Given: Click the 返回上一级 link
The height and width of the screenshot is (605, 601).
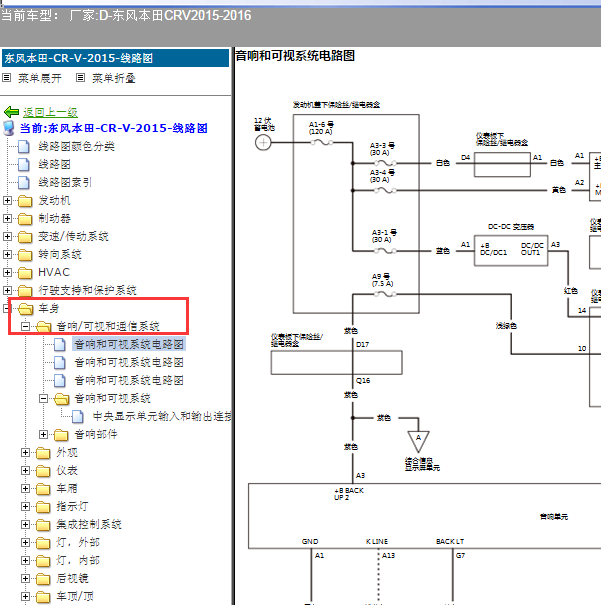Looking at the screenshot, I should point(50,112).
